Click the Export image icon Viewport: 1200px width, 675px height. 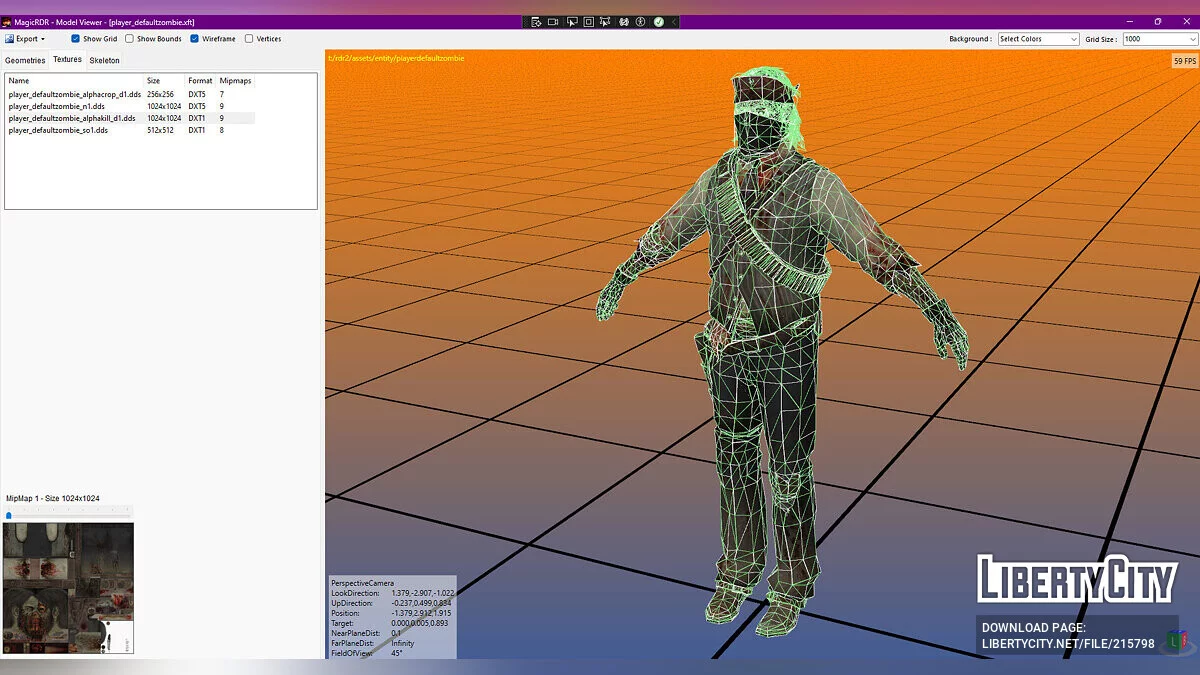pos(9,39)
